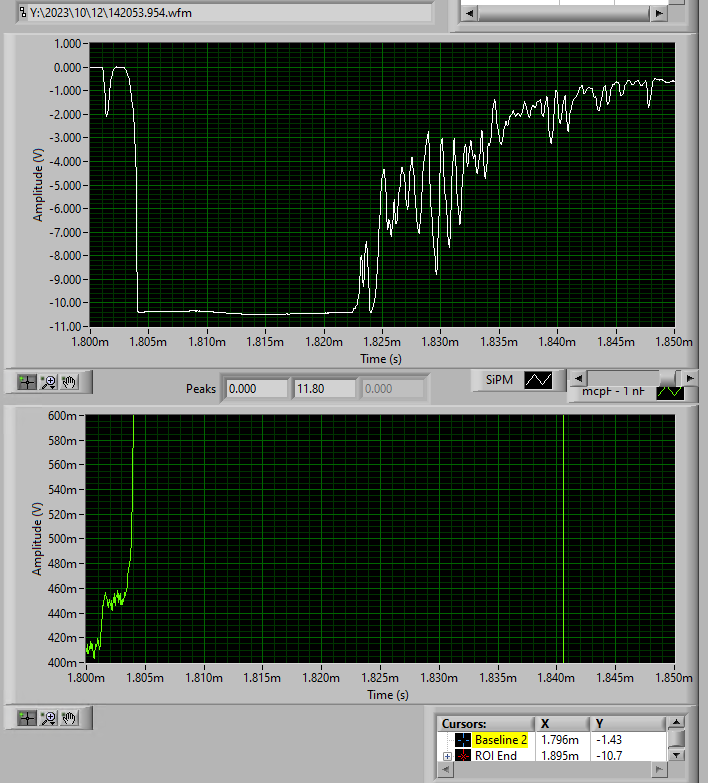Click the SiPM plot legend label
708x783 pixels.
(499, 380)
